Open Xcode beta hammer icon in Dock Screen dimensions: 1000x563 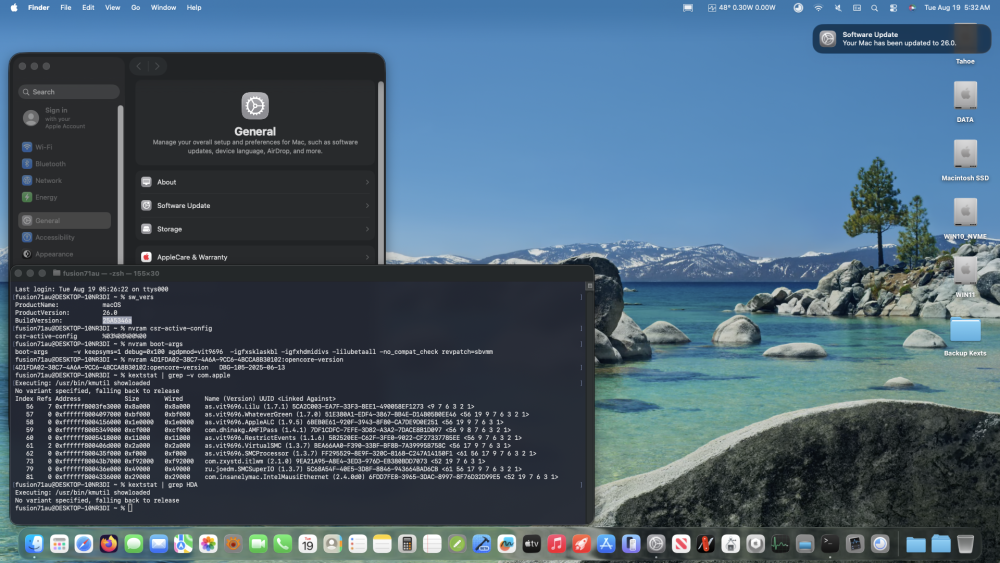(x=482, y=544)
